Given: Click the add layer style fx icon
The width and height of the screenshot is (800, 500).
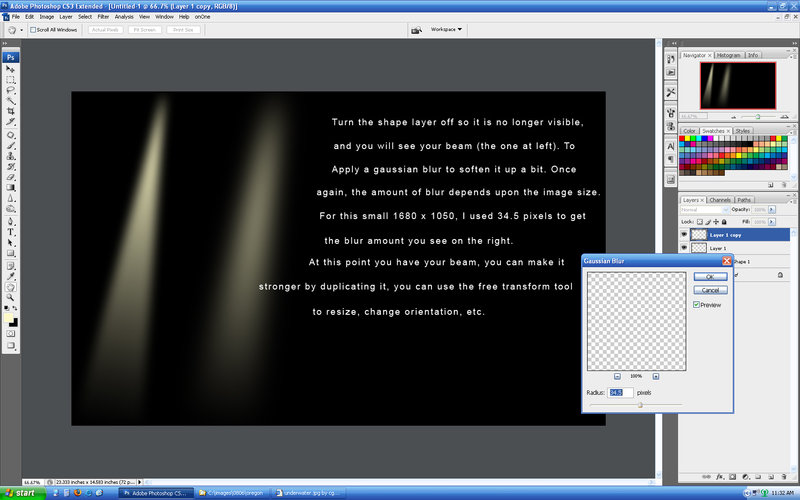Looking at the screenshot, I should (719, 476).
